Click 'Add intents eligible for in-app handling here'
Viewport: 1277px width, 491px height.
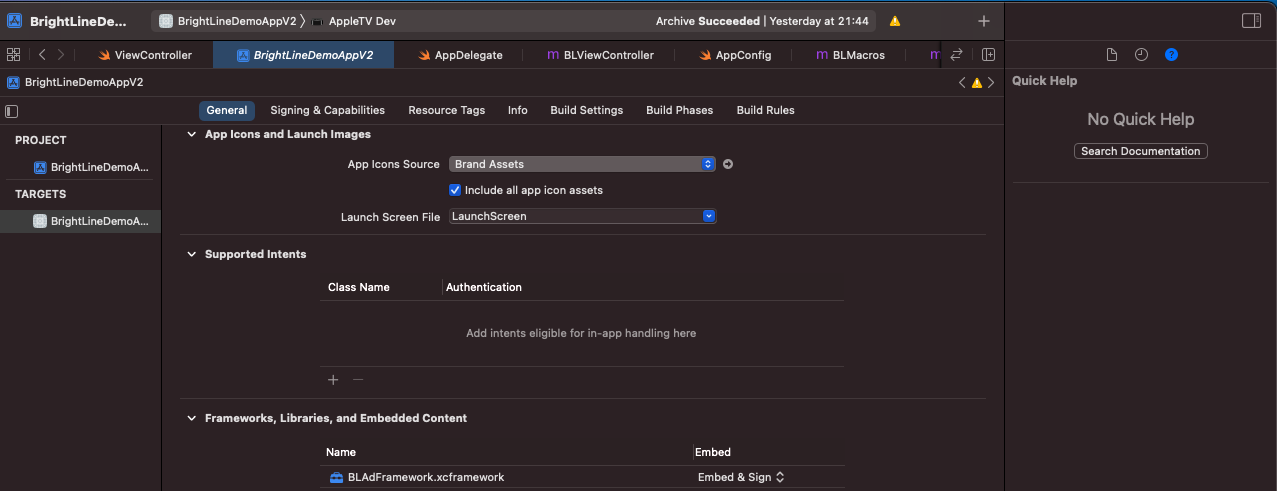pyautogui.click(x=581, y=333)
